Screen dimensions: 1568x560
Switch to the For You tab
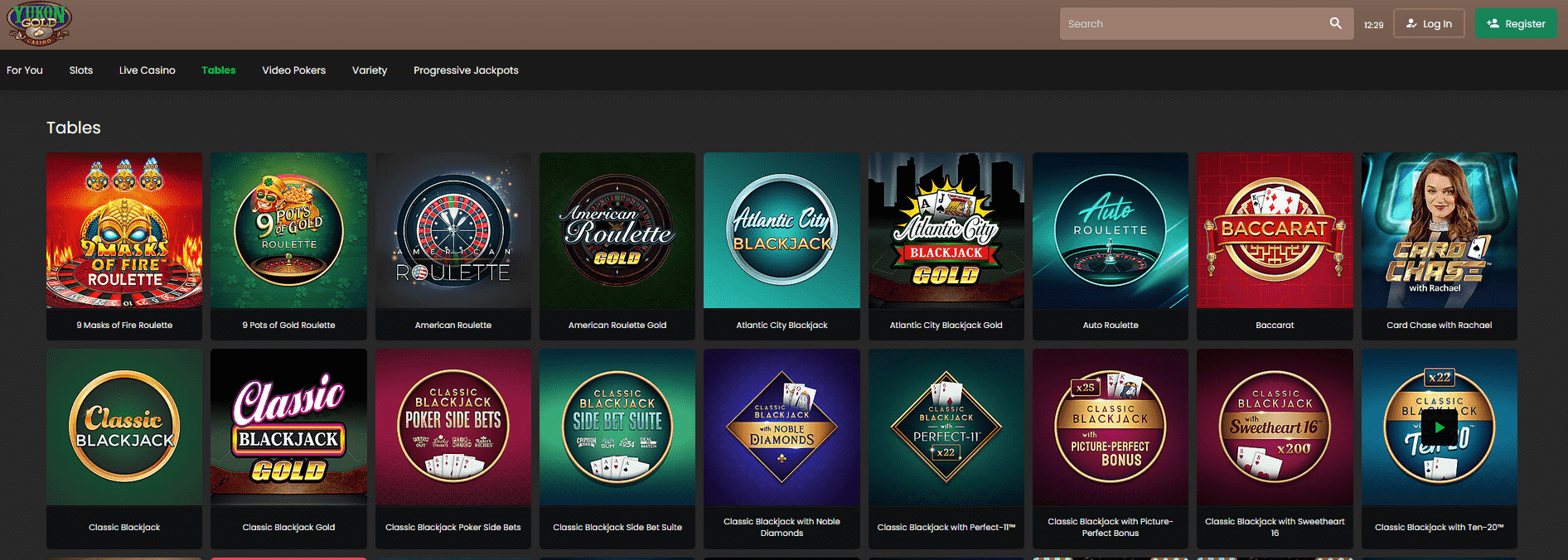pyautogui.click(x=25, y=70)
